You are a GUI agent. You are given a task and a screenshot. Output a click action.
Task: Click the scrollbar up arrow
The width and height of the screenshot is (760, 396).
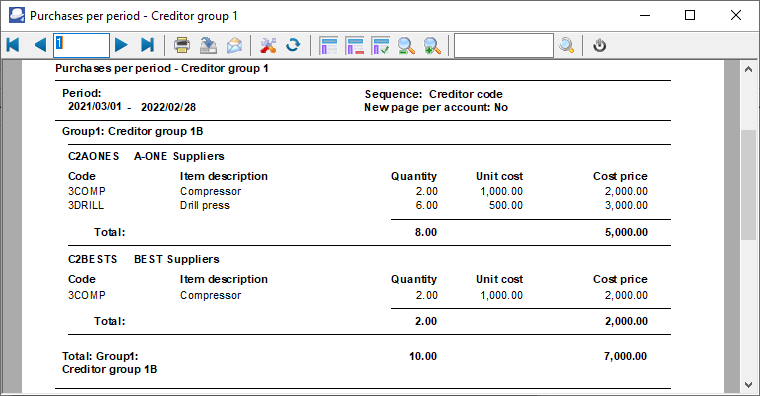tap(748, 69)
